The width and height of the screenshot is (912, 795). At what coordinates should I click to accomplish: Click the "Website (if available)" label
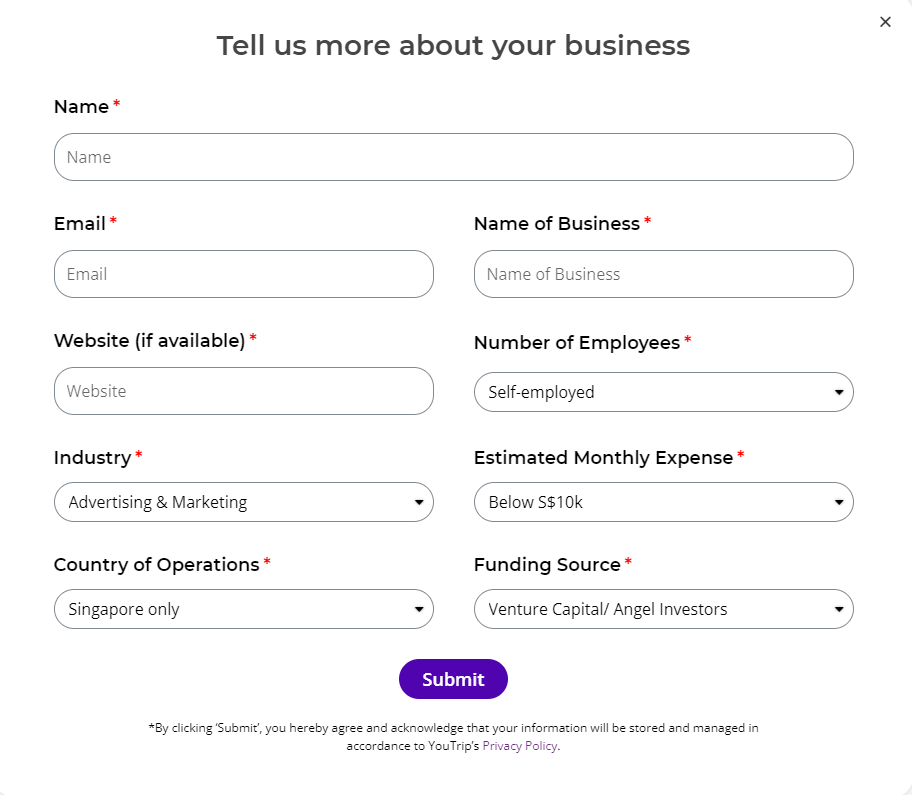coord(150,340)
